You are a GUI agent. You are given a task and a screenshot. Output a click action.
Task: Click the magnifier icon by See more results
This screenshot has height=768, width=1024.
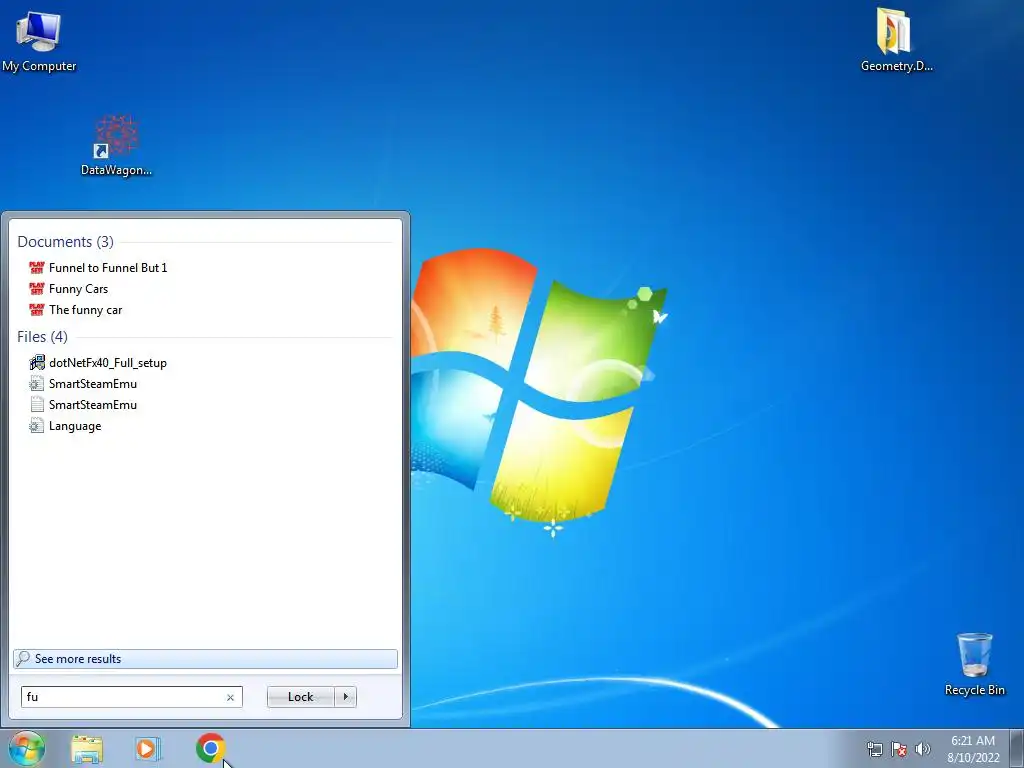pos(23,658)
